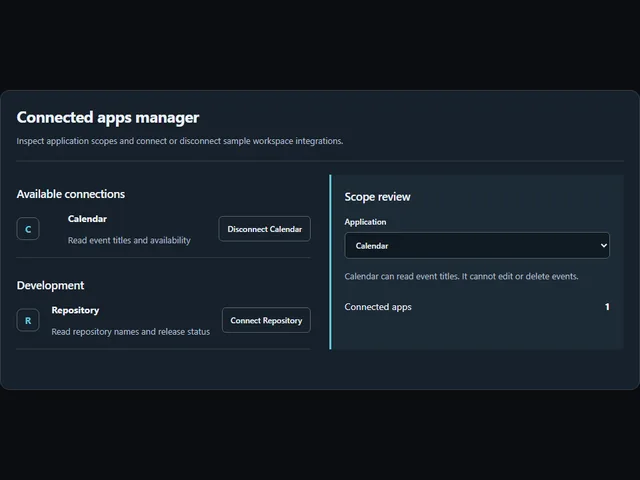The image size is (640, 480).
Task: Click the Calendar "C" app icon
Action: tap(28, 229)
